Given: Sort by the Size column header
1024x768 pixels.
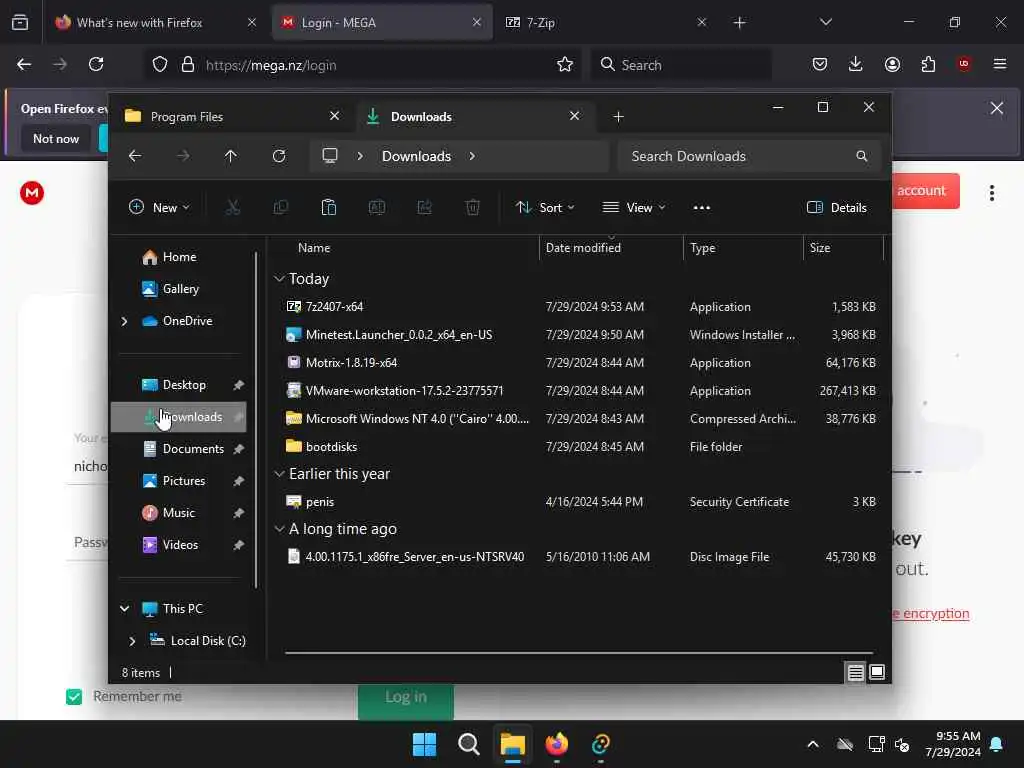Looking at the screenshot, I should click(820, 248).
